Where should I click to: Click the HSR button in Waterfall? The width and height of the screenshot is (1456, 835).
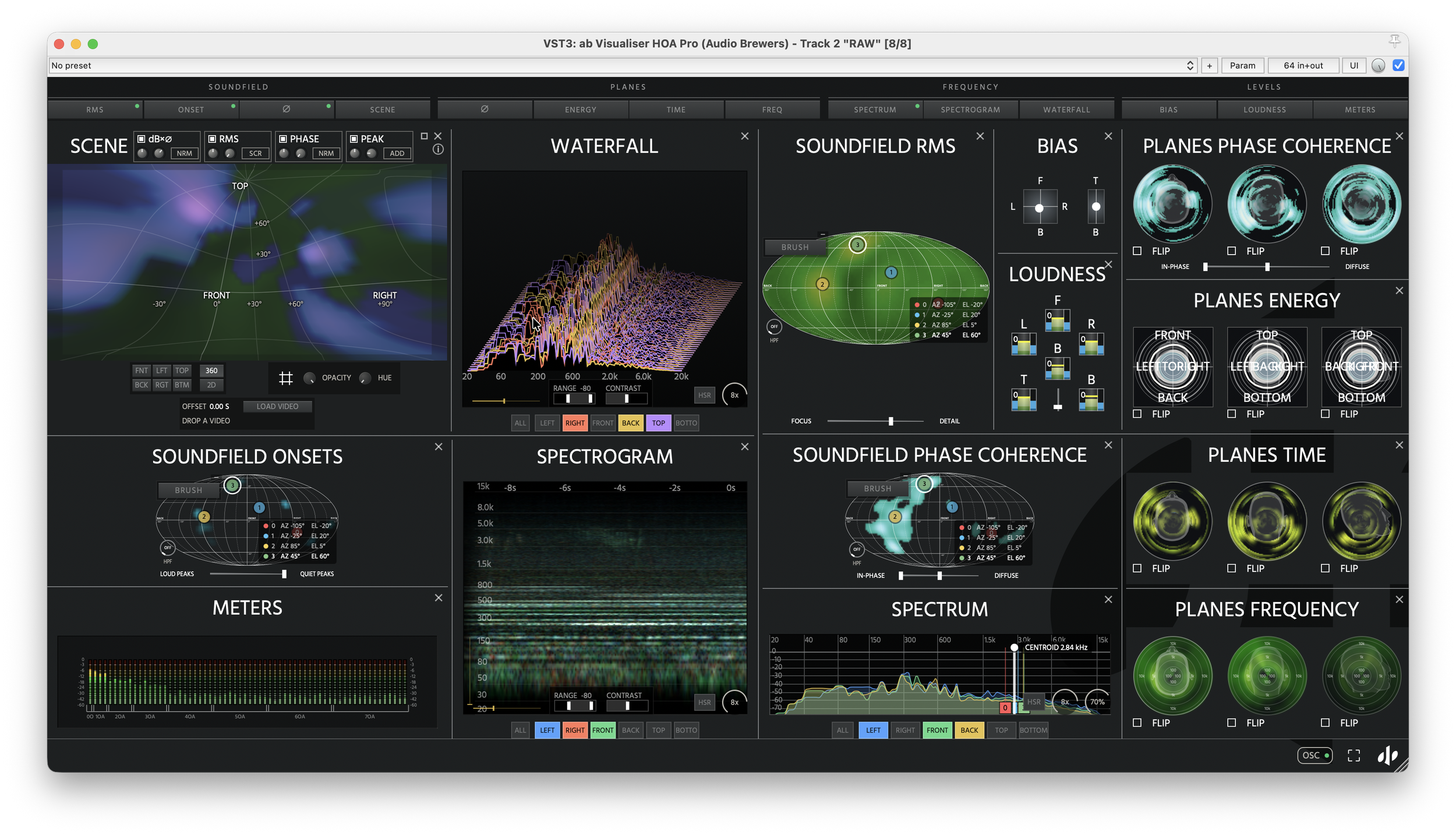704,395
